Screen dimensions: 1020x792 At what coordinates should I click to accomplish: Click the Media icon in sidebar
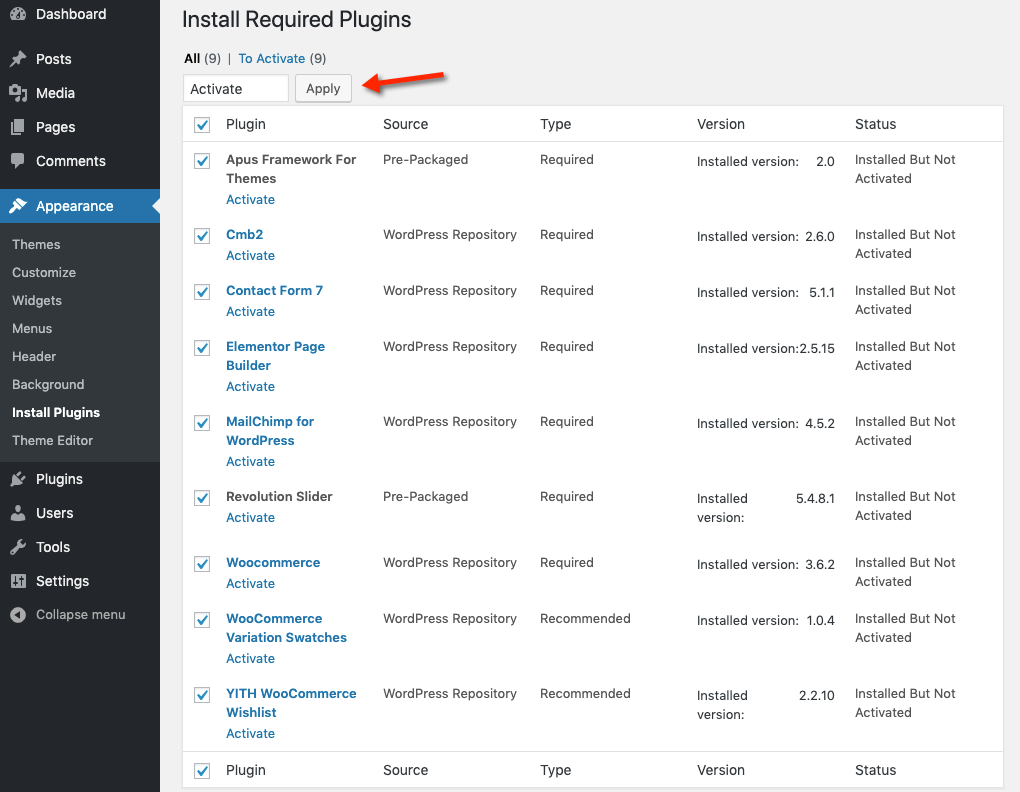point(18,93)
